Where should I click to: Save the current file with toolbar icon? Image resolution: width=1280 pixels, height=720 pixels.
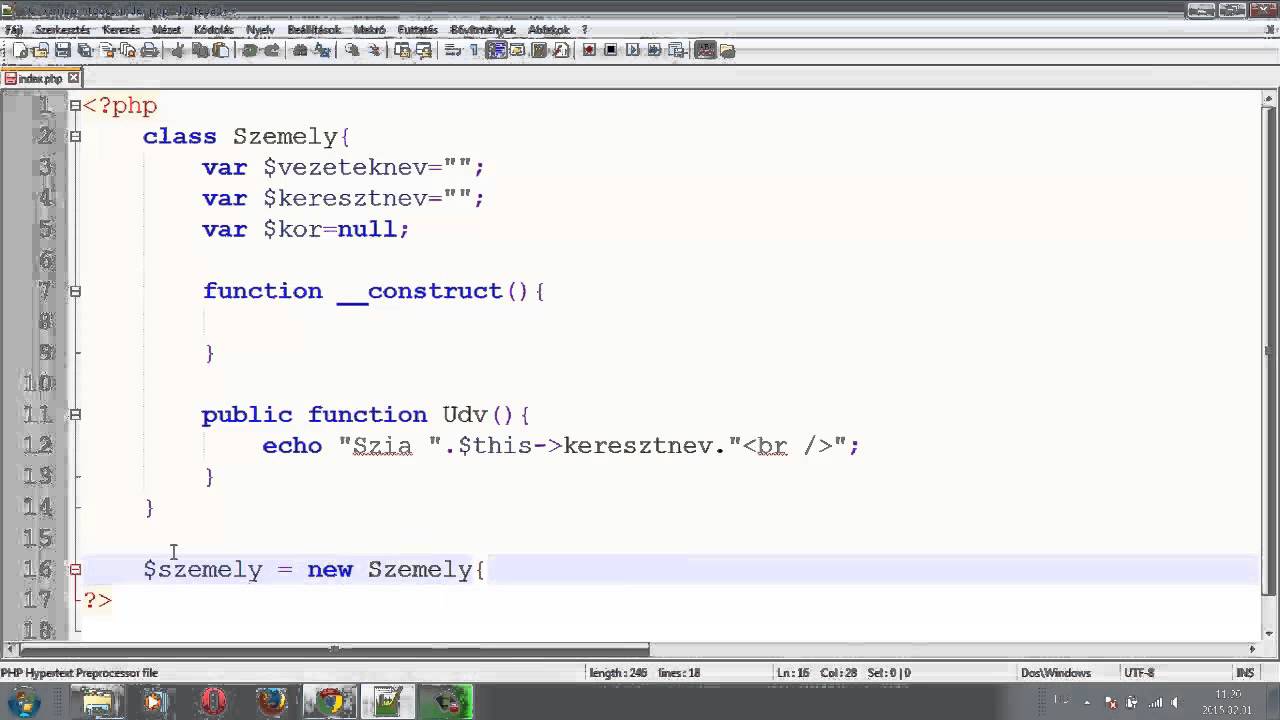63,50
